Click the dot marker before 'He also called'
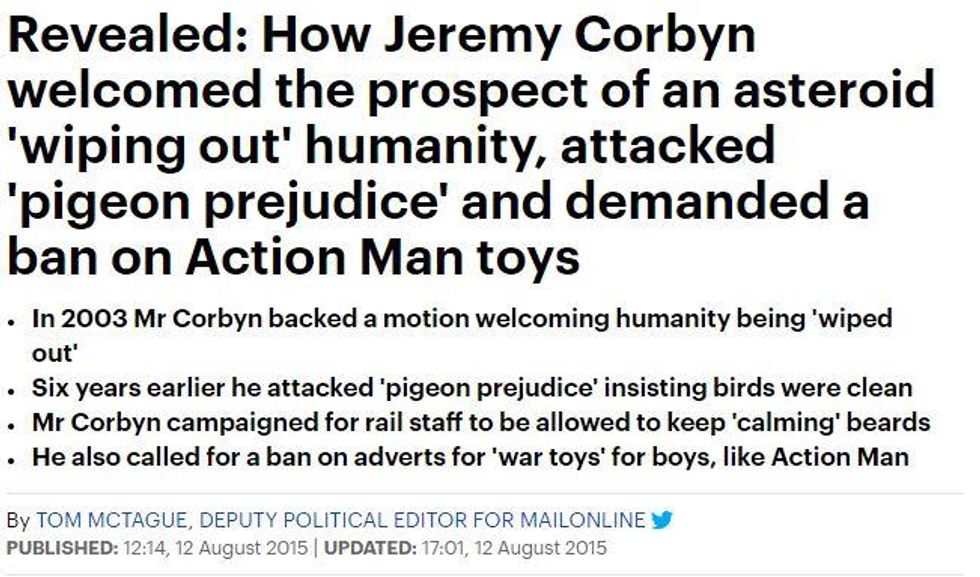The width and height of the screenshot is (980, 577). pos(11,461)
